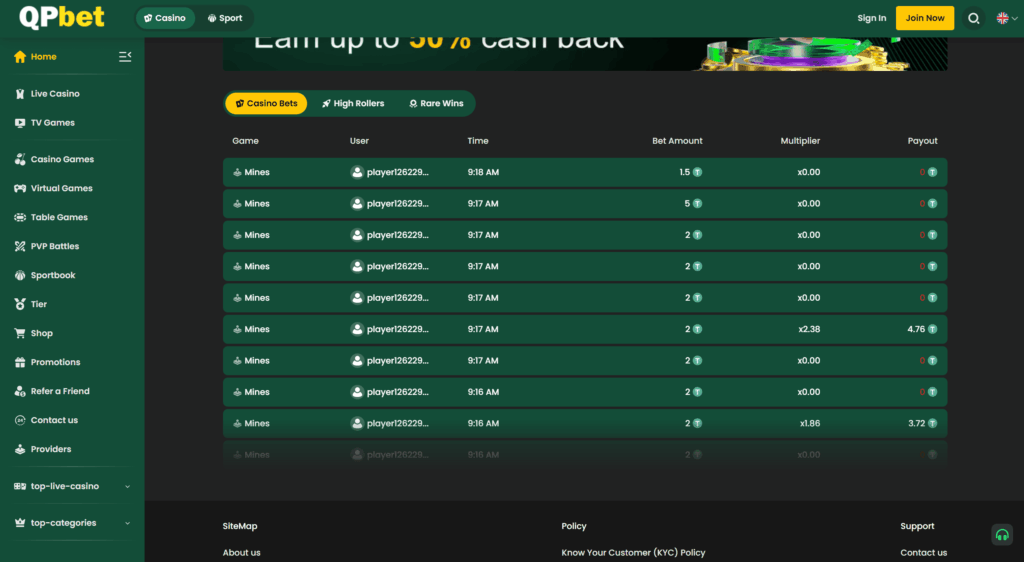Switch to the Sport mode tab
Viewport: 1024px width, 562px height.
click(x=225, y=18)
